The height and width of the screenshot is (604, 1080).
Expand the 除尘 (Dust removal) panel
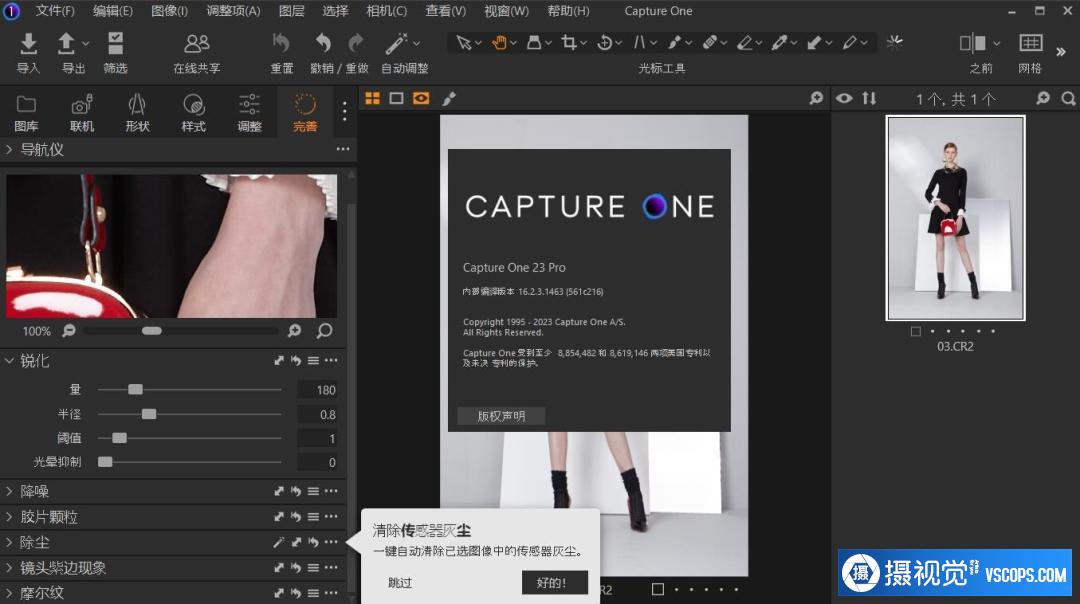9,542
